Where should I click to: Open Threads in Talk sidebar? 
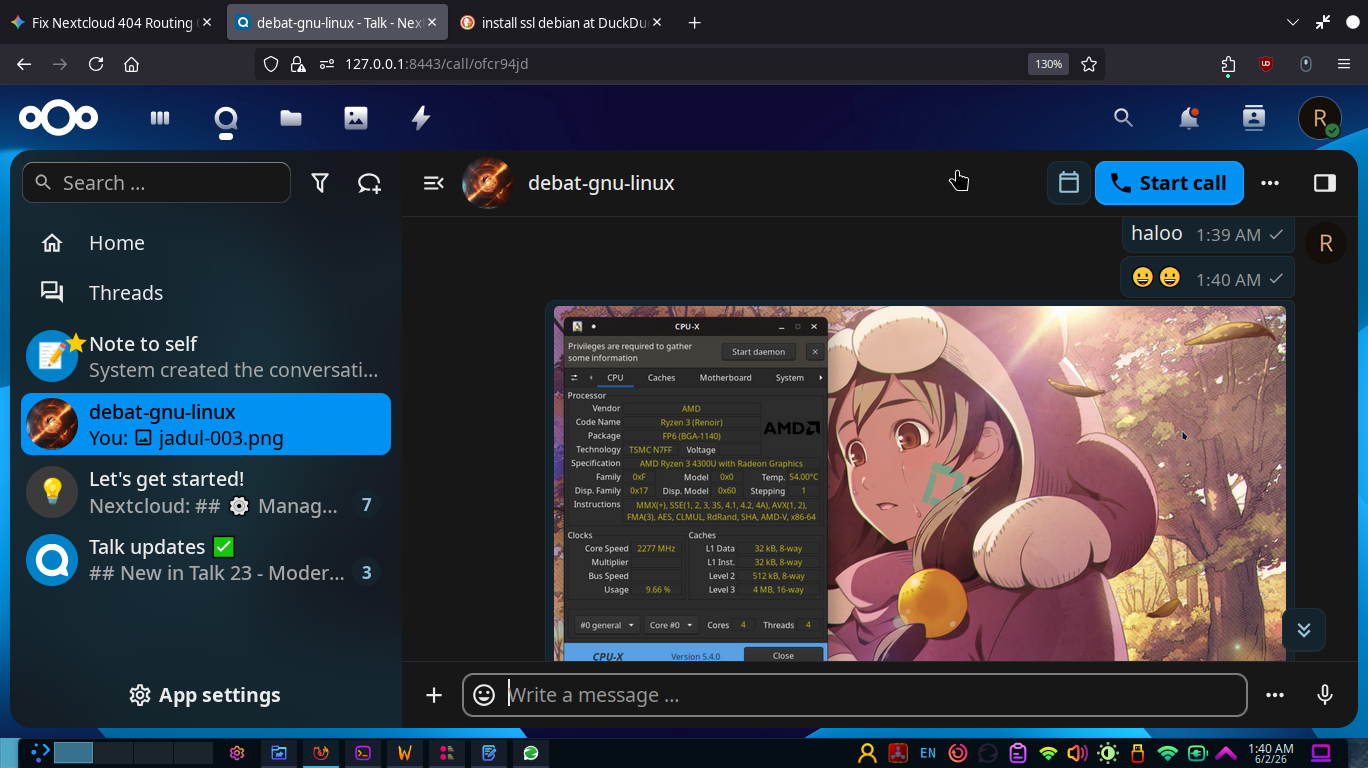click(206, 293)
